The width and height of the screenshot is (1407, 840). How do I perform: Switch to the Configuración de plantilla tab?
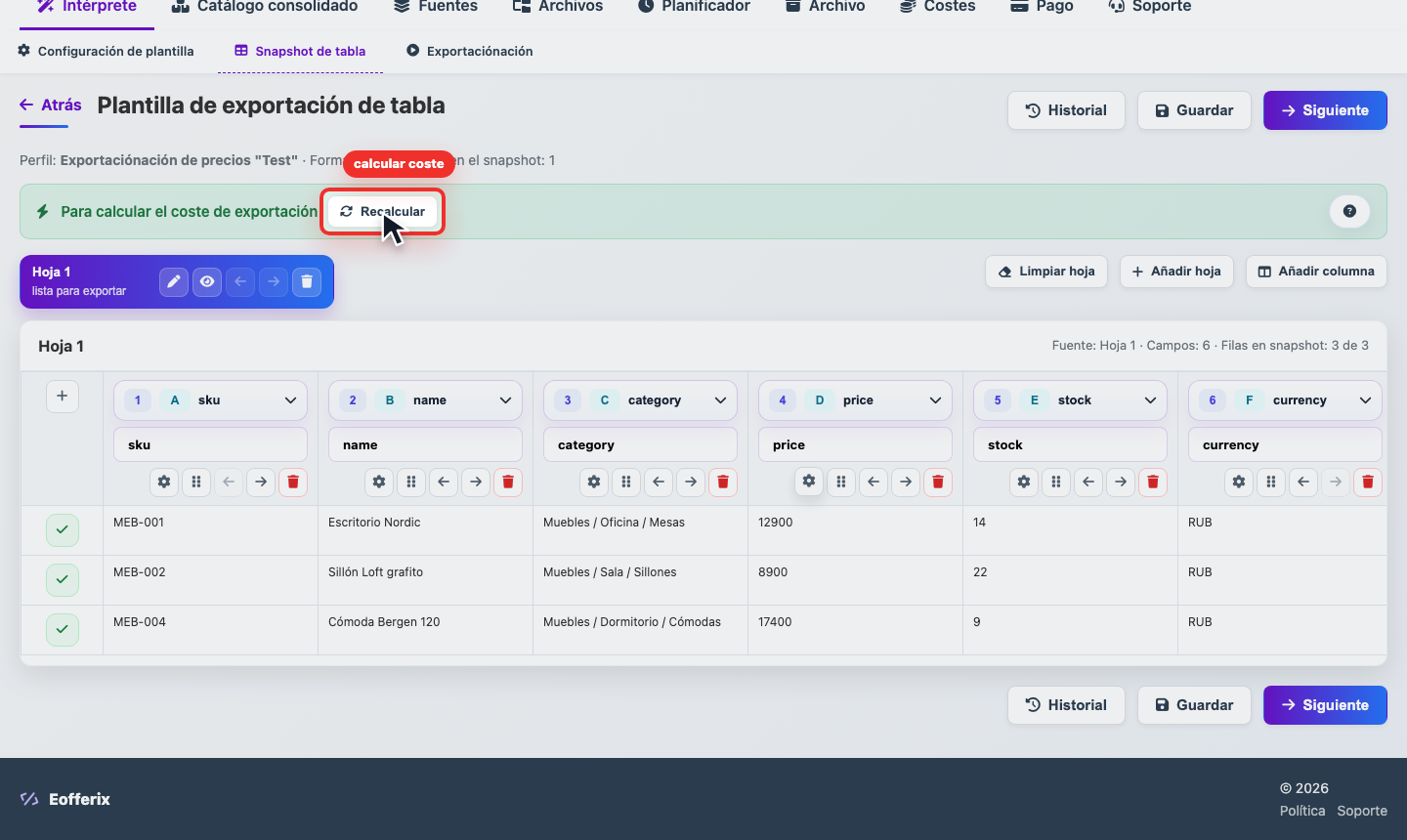(106, 51)
